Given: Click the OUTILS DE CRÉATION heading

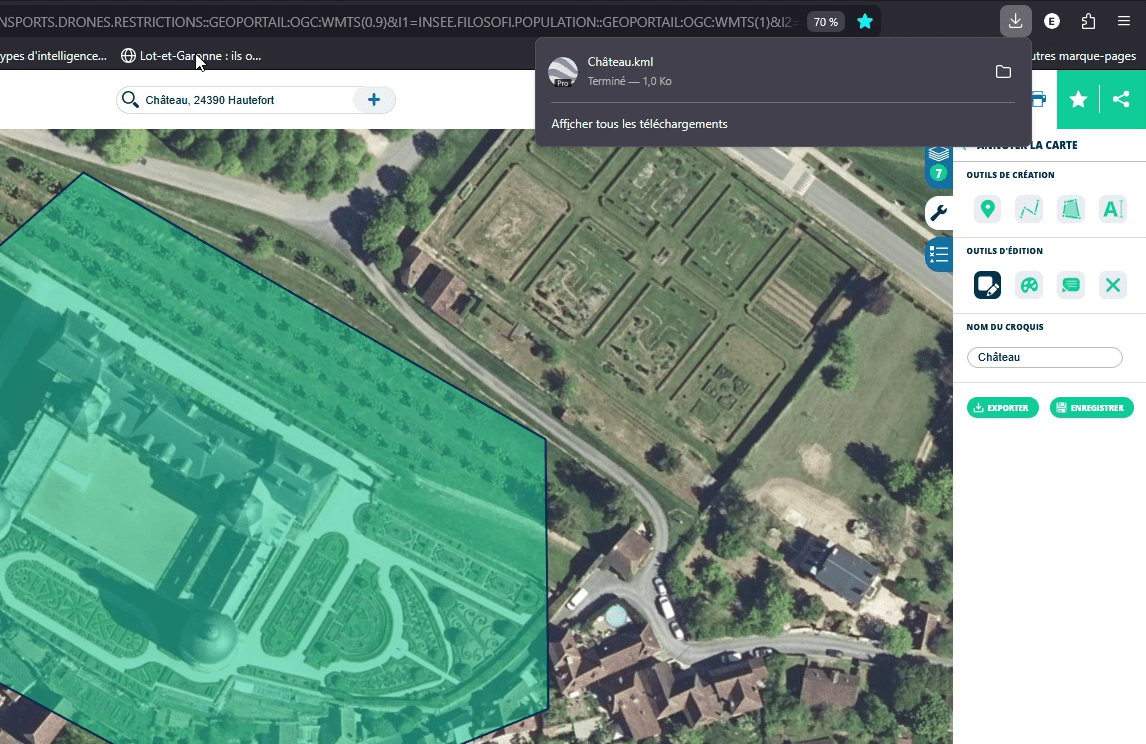Looking at the screenshot, I should (x=1010, y=175).
